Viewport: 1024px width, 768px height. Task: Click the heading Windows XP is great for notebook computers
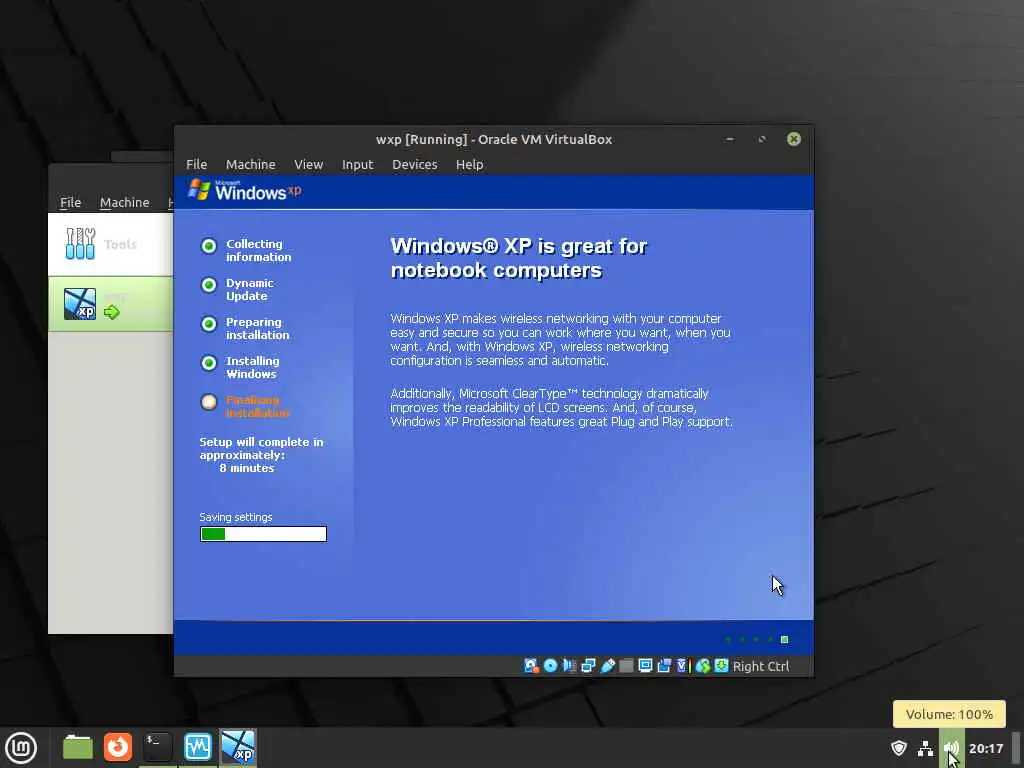point(519,258)
